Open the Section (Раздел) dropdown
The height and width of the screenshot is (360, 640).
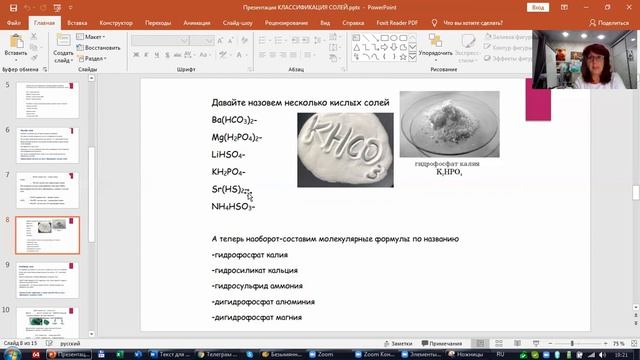pos(92,58)
